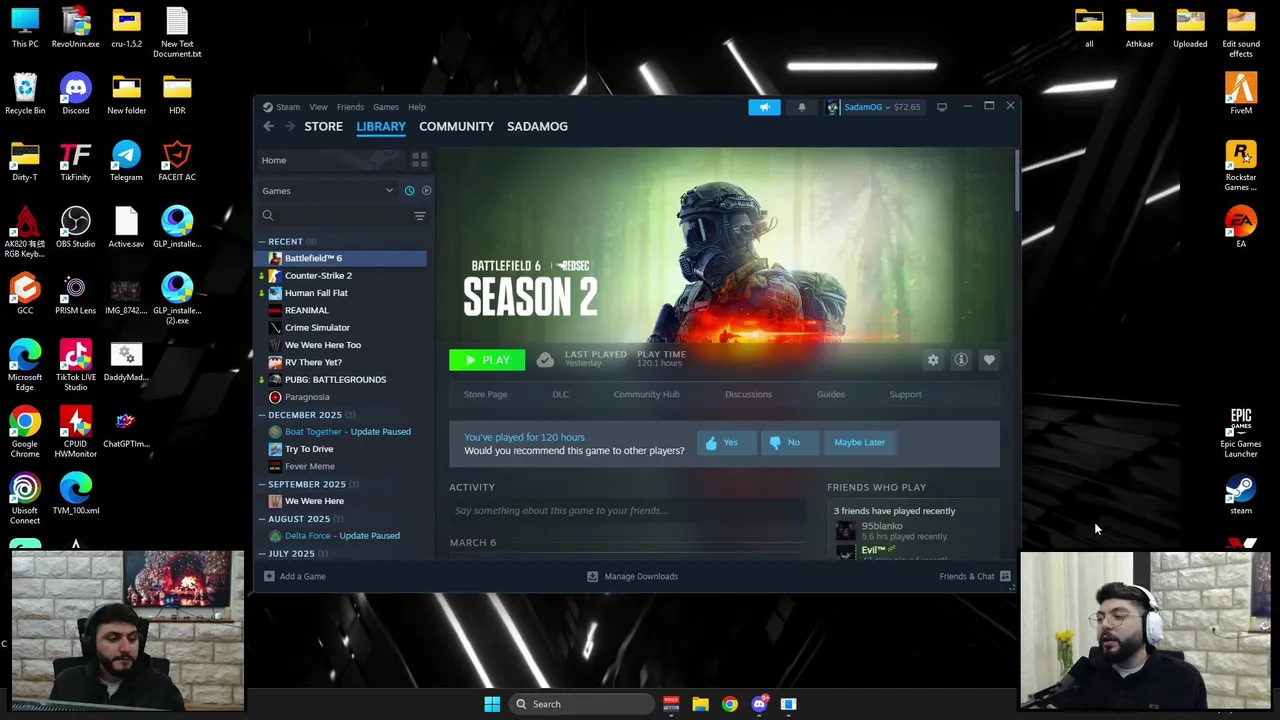The width and height of the screenshot is (1280, 720).
Task: Click the Maybe Later button
Action: click(859, 443)
